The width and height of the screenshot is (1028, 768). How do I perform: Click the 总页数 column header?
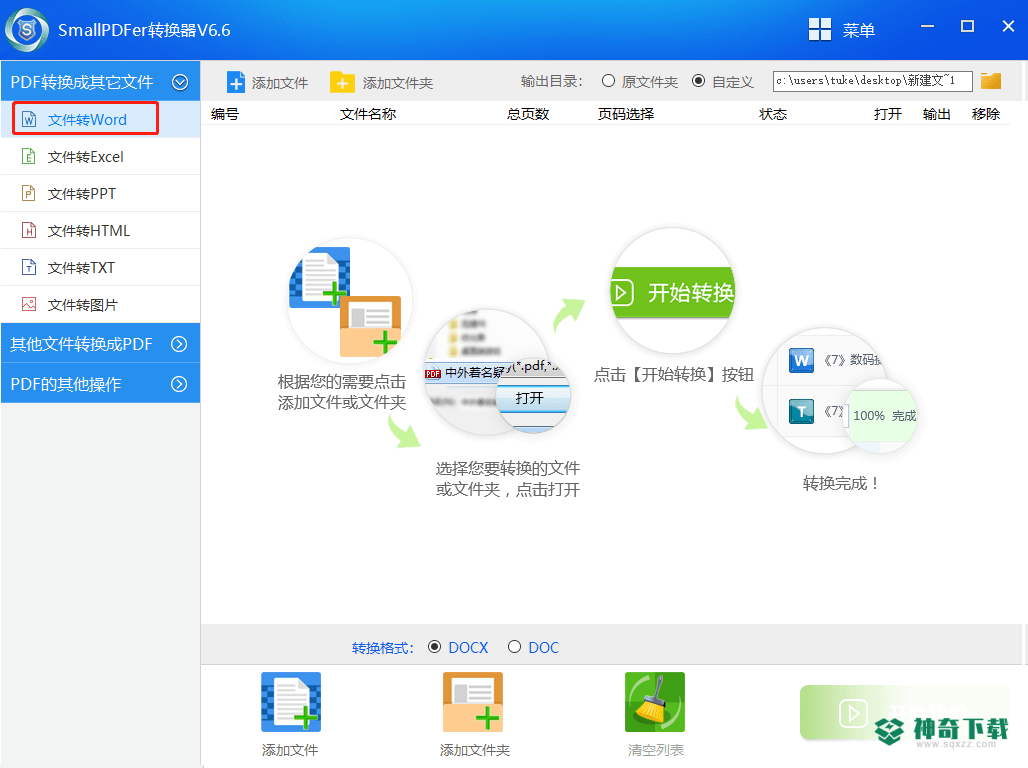(x=528, y=113)
